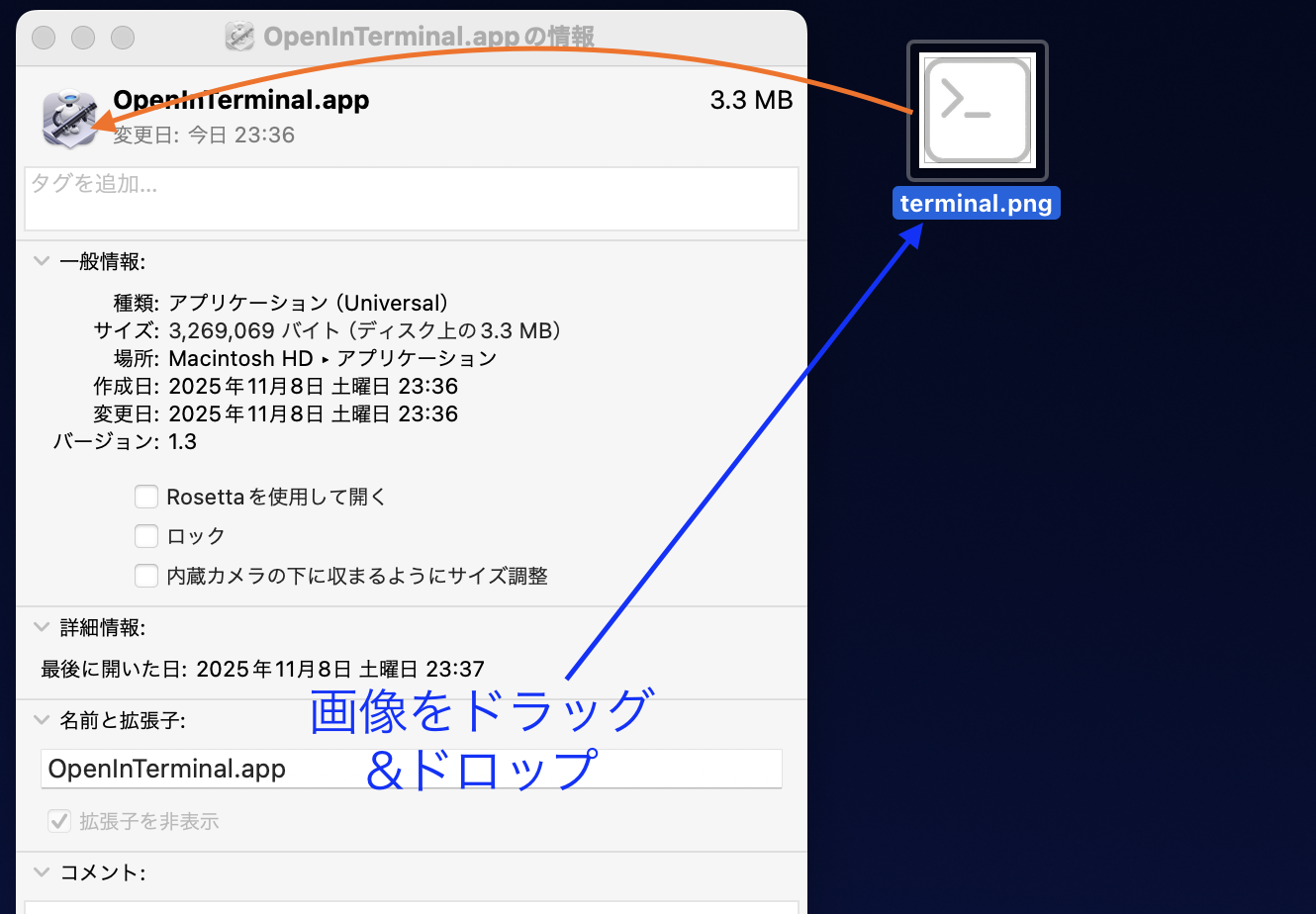The image size is (1316, 914).
Task: Check 内蔵カメラの下に収まるようにサイズ調整 option
Action: pyautogui.click(x=146, y=576)
